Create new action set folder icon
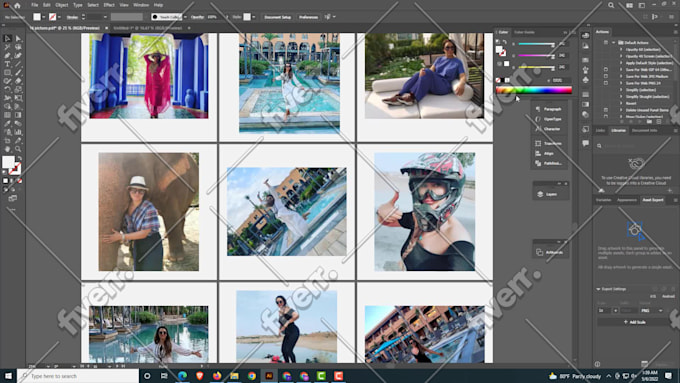Image resolution: width=680 pixels, height=383 pixels. point(649,122)
